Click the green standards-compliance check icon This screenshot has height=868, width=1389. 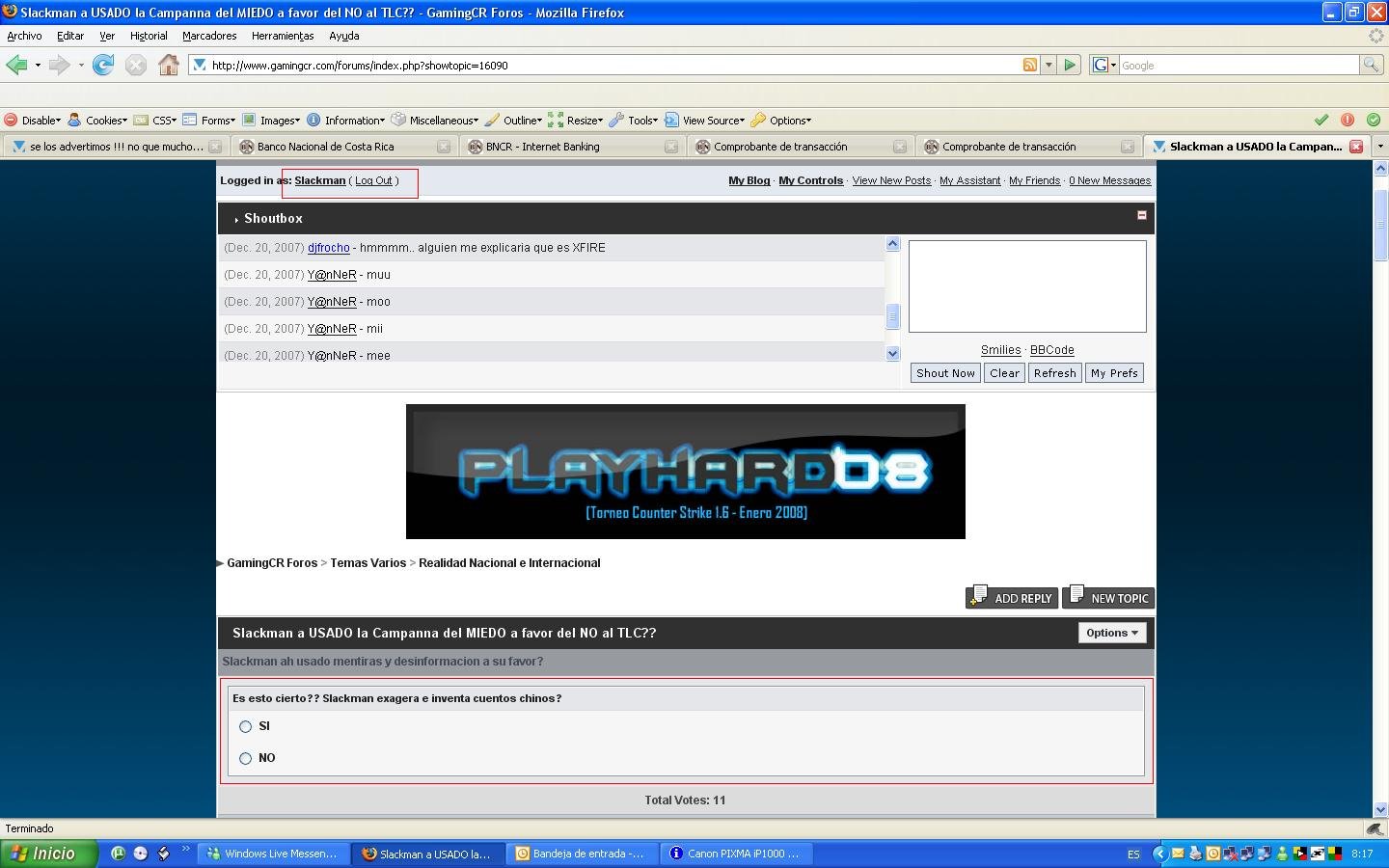coord(1321,120)
